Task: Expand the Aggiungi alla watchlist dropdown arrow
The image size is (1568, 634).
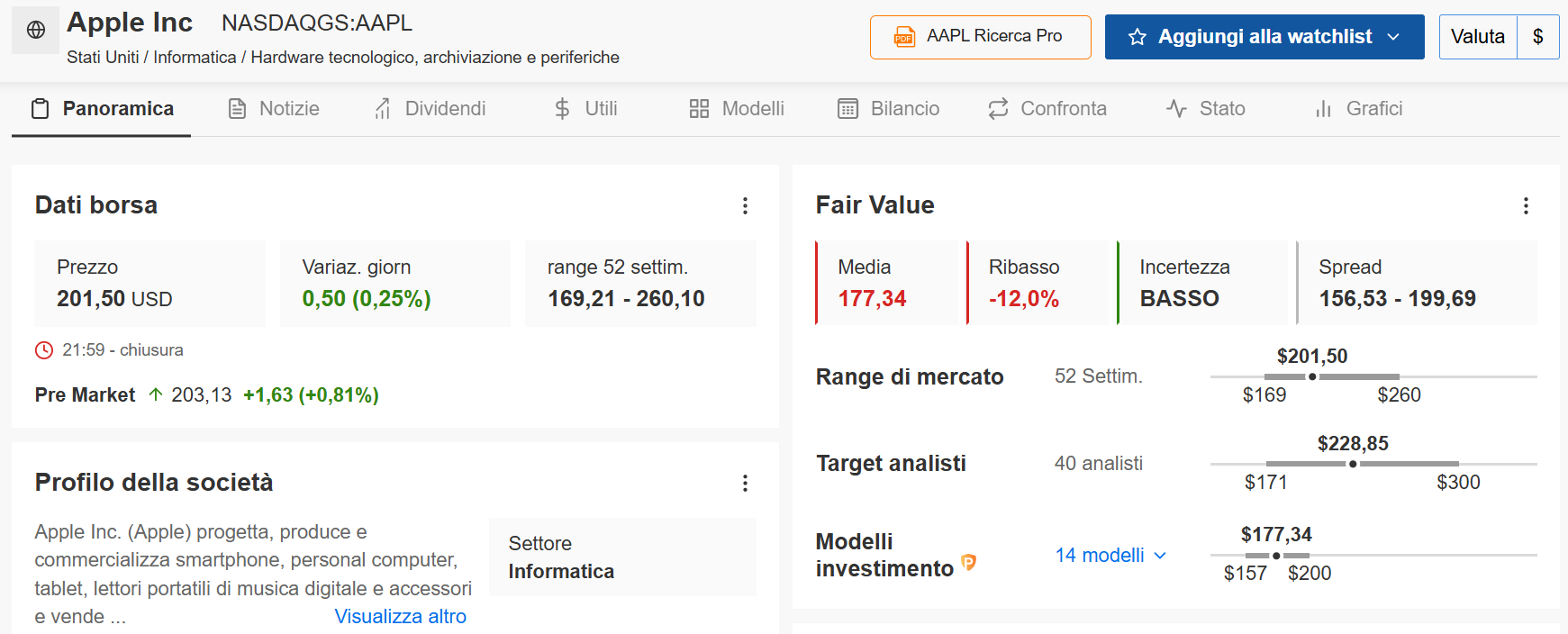Action: click(1393, 37)
